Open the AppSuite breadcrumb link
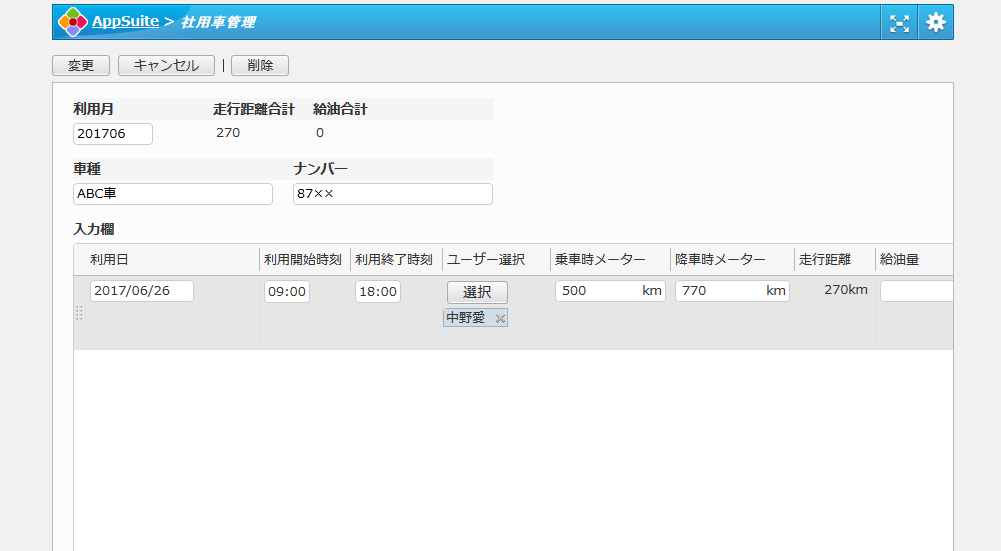 point(124,21)
